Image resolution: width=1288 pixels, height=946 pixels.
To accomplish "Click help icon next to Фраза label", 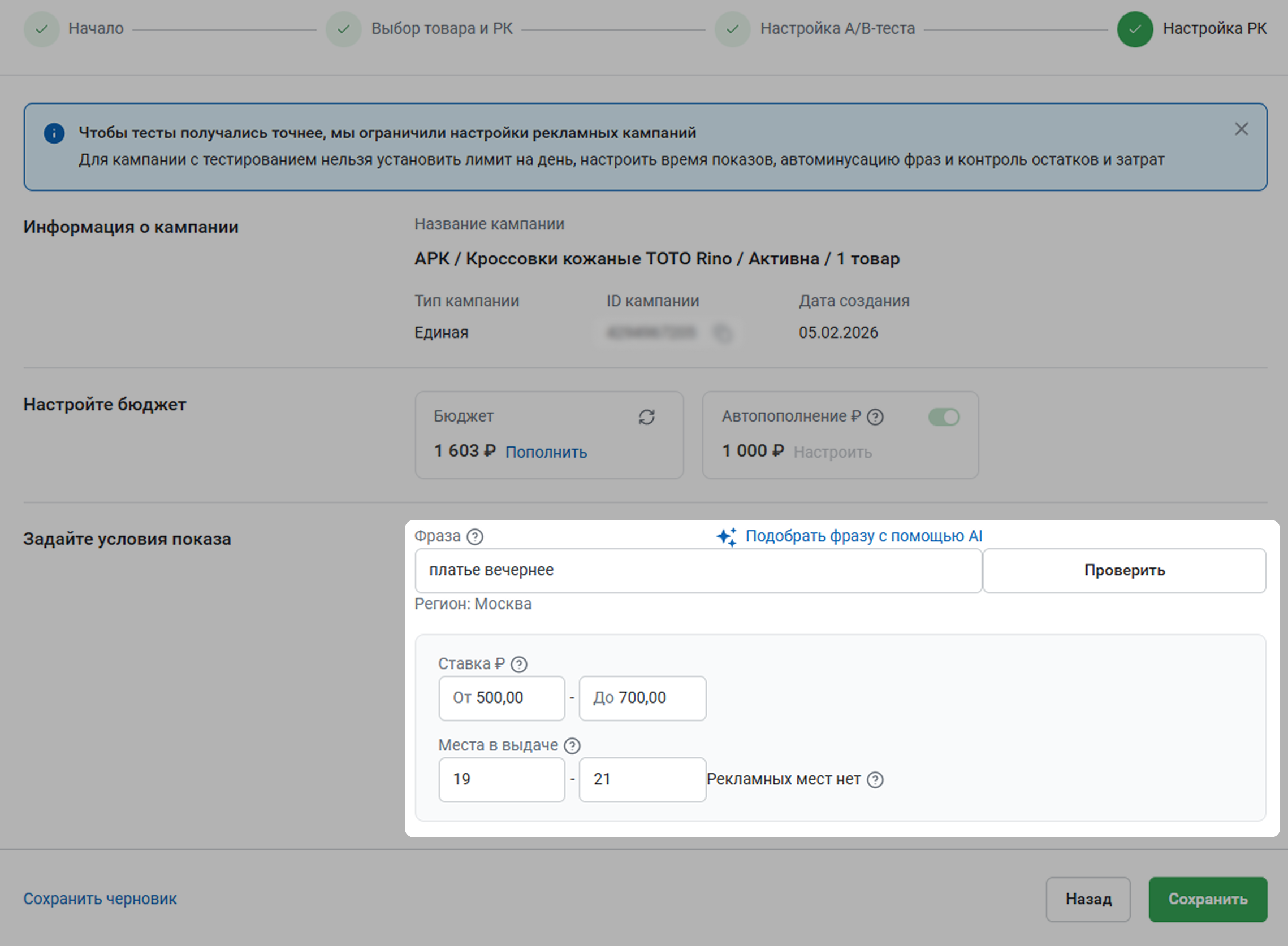I will pos(474,536).
